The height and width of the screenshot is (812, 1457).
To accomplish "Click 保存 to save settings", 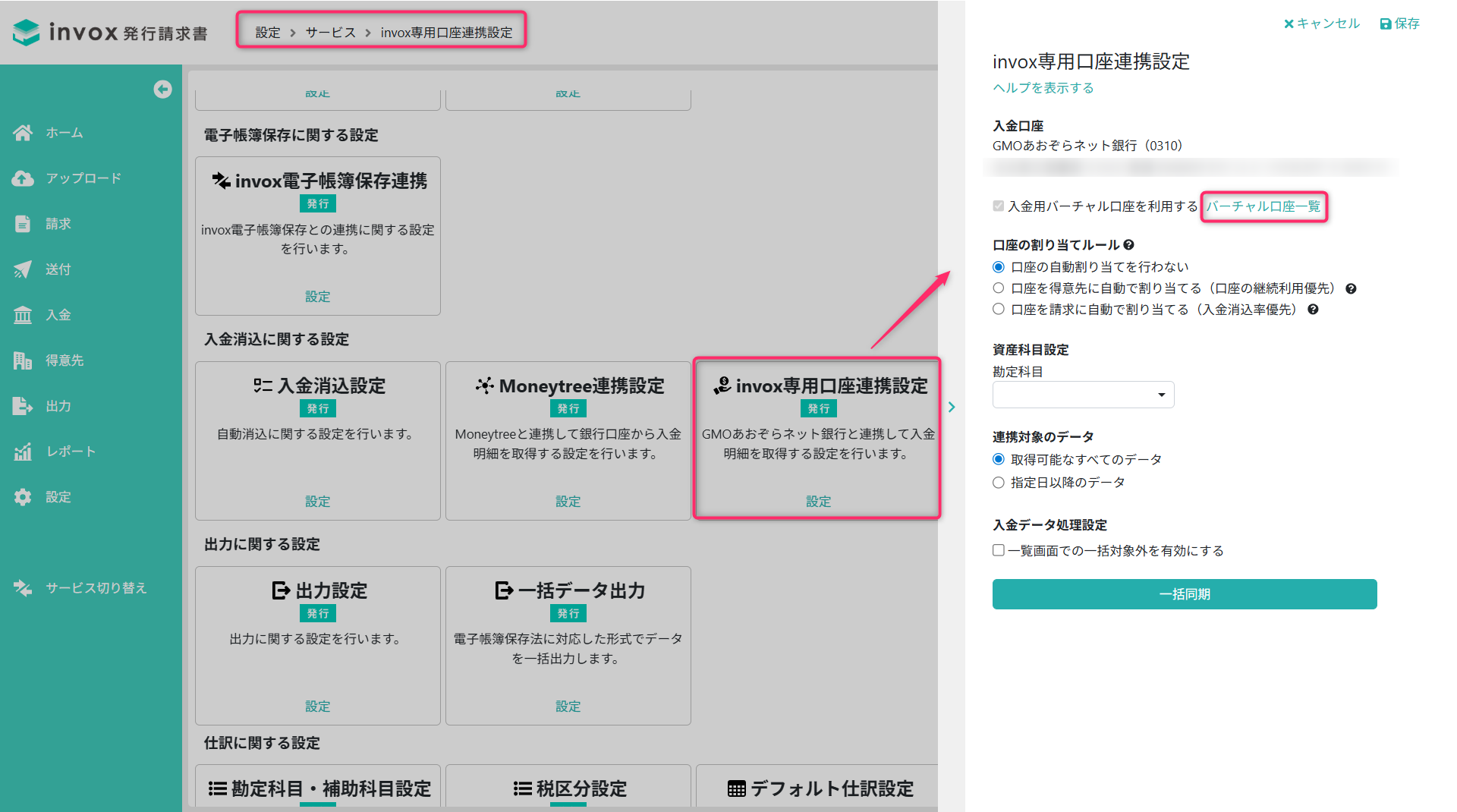I will (1399, 24).
